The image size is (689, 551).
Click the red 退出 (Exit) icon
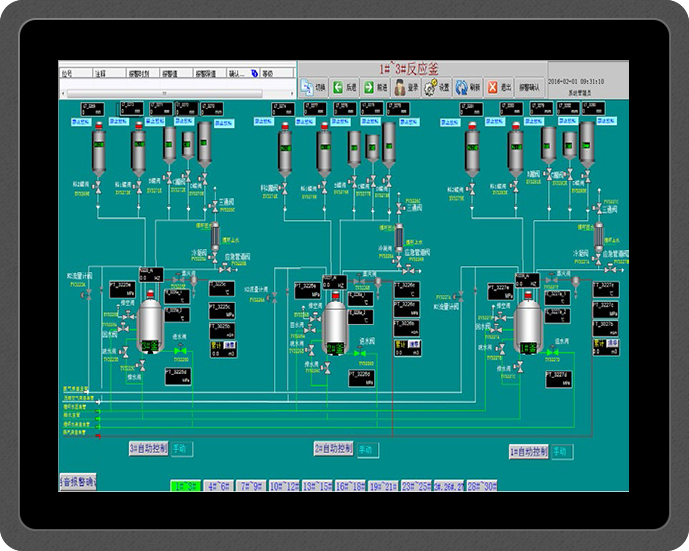[x=492, y=87]
